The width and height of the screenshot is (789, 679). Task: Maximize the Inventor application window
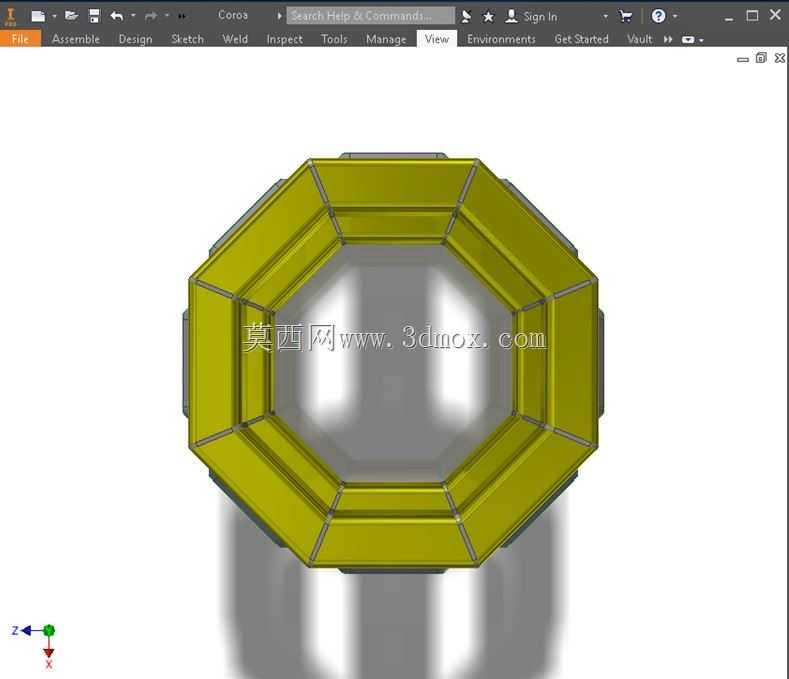coord(752,16)
